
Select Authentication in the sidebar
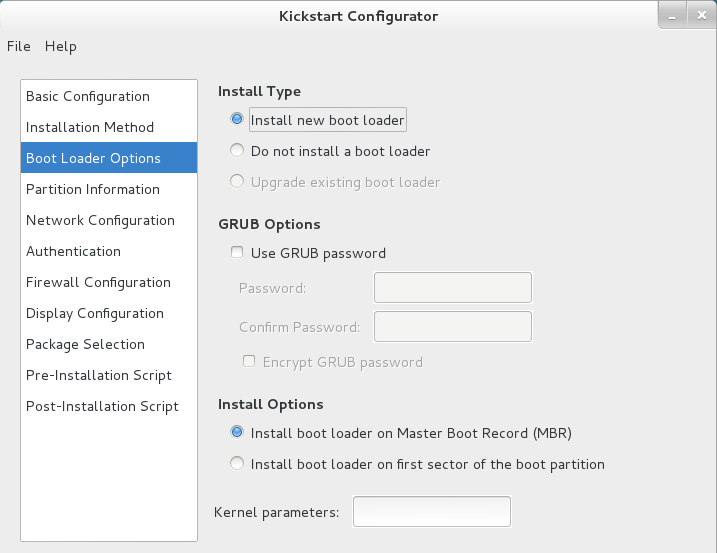(73, 251)
